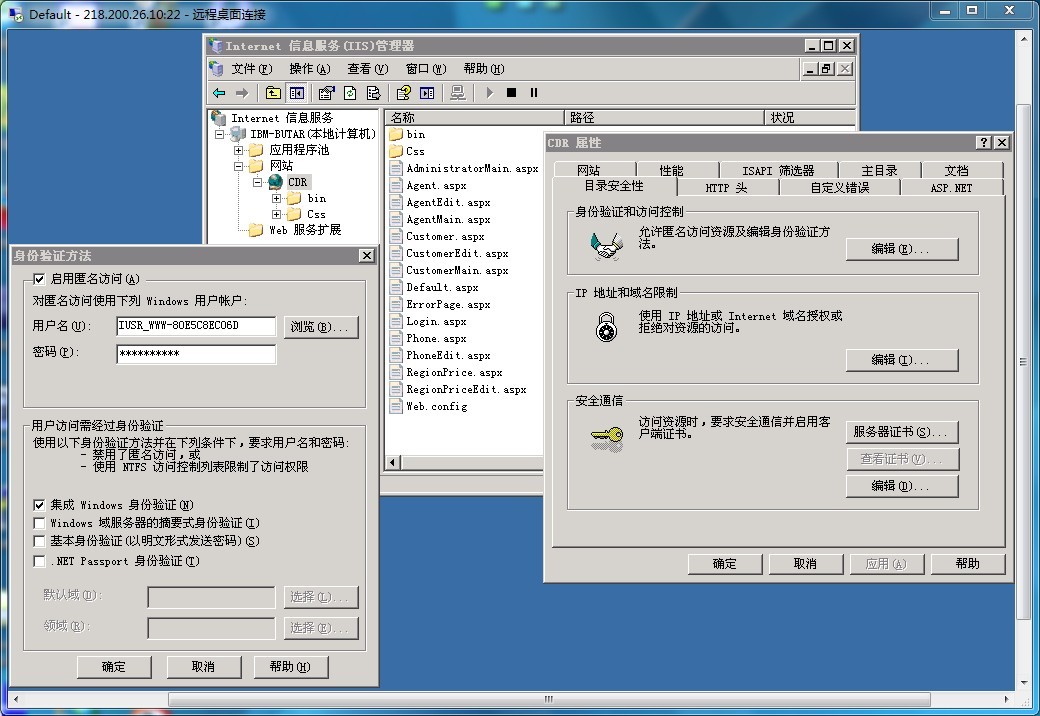Viewport: 1040px width, 716px height.
Task: Open the 窗口(W) menu
Action: tap(426, 69)
